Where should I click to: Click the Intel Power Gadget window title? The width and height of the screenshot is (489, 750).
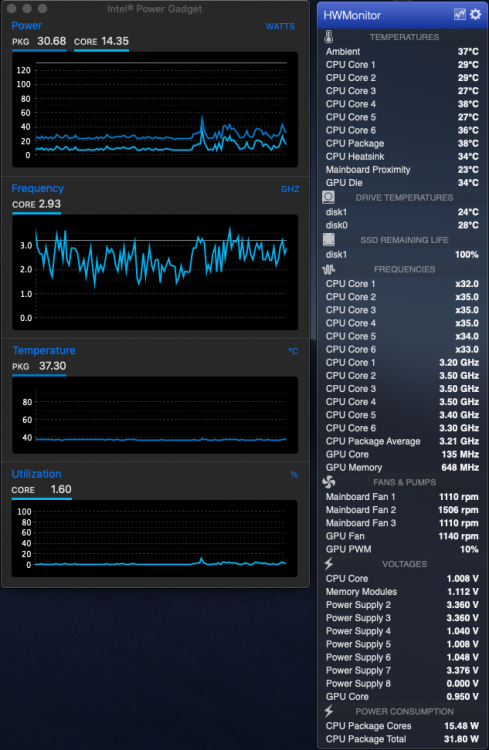coord(155,9)
